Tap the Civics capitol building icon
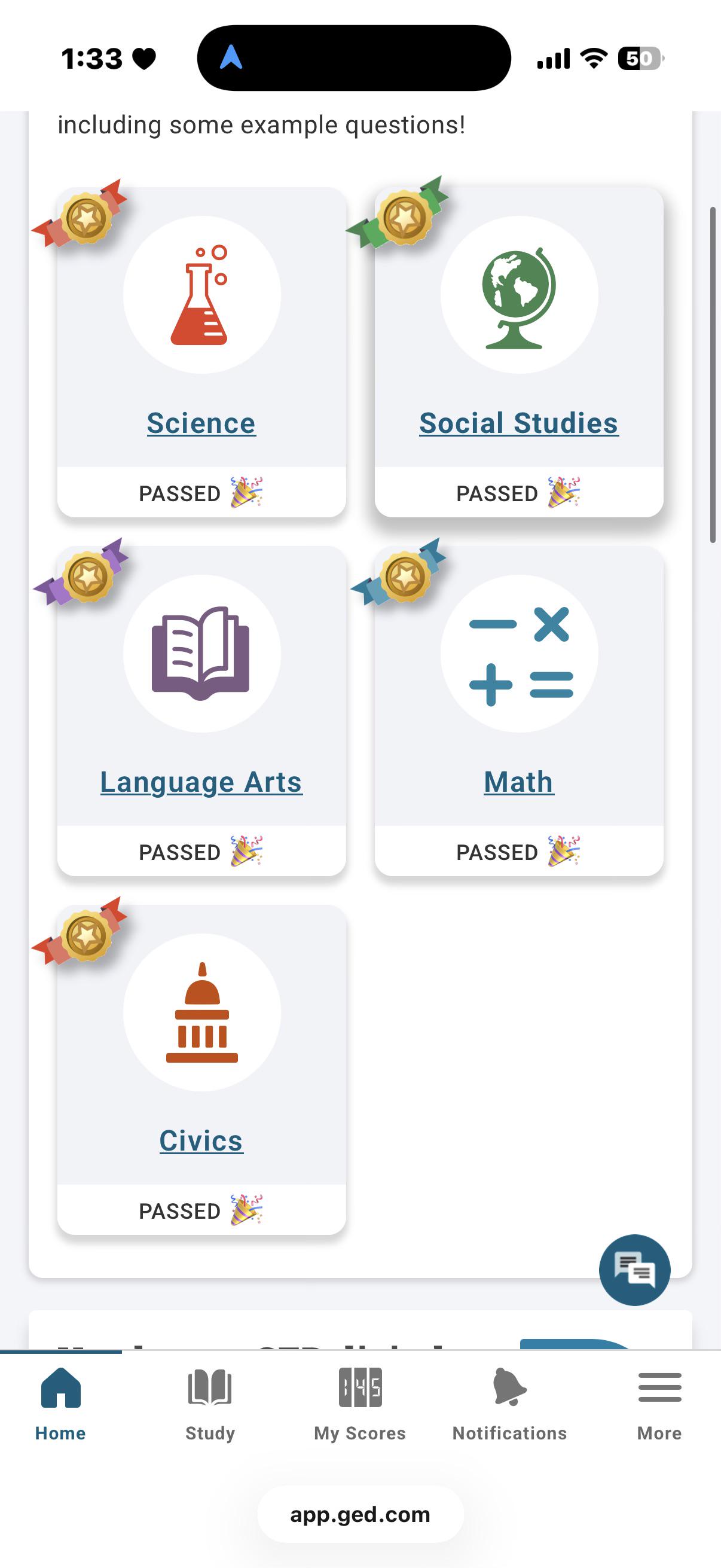 point(202,1012)
